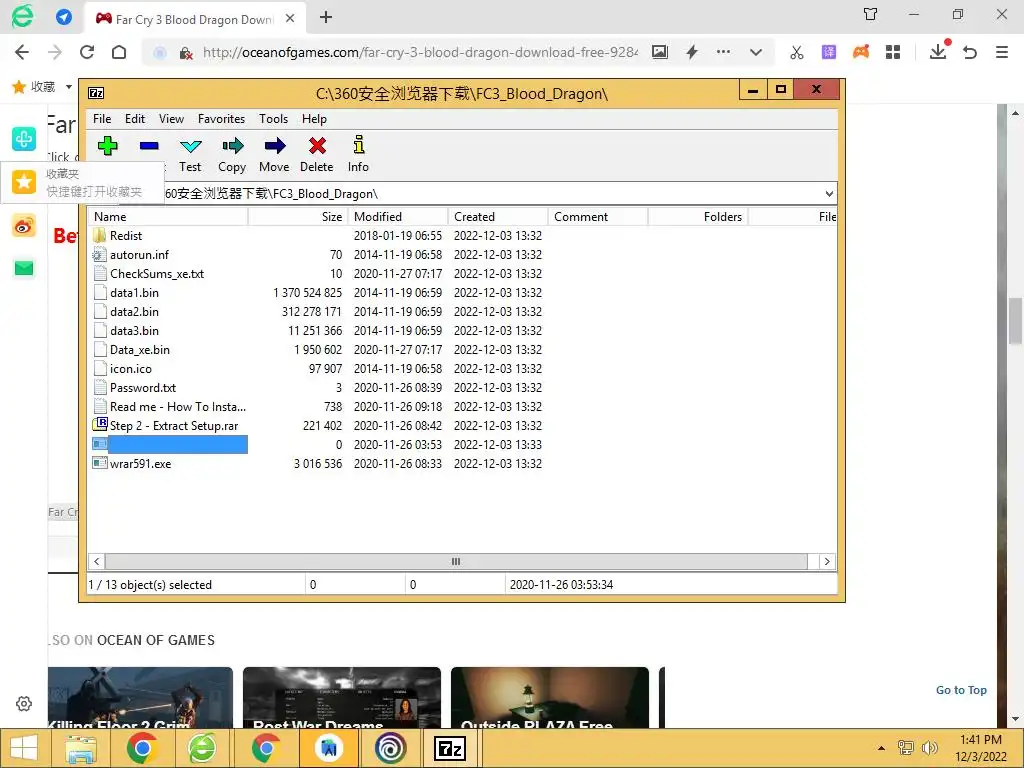
Task: Show hidden system tray icons
Action: pyautogui.click(x=881, y=748)
